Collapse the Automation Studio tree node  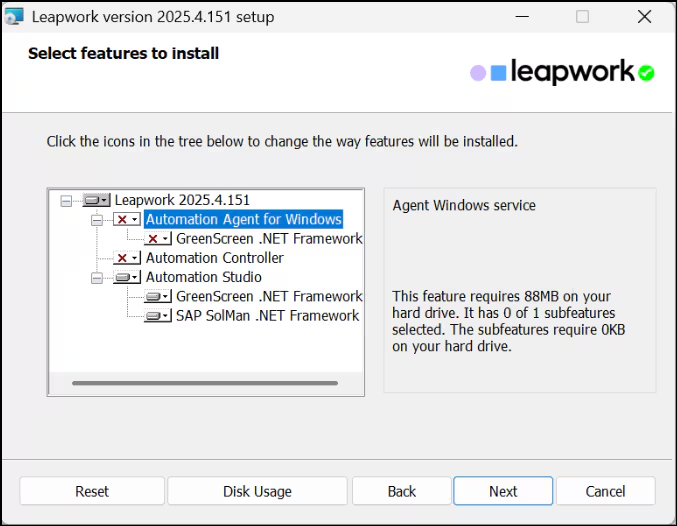pyautogui.click(x=97, y=277)
